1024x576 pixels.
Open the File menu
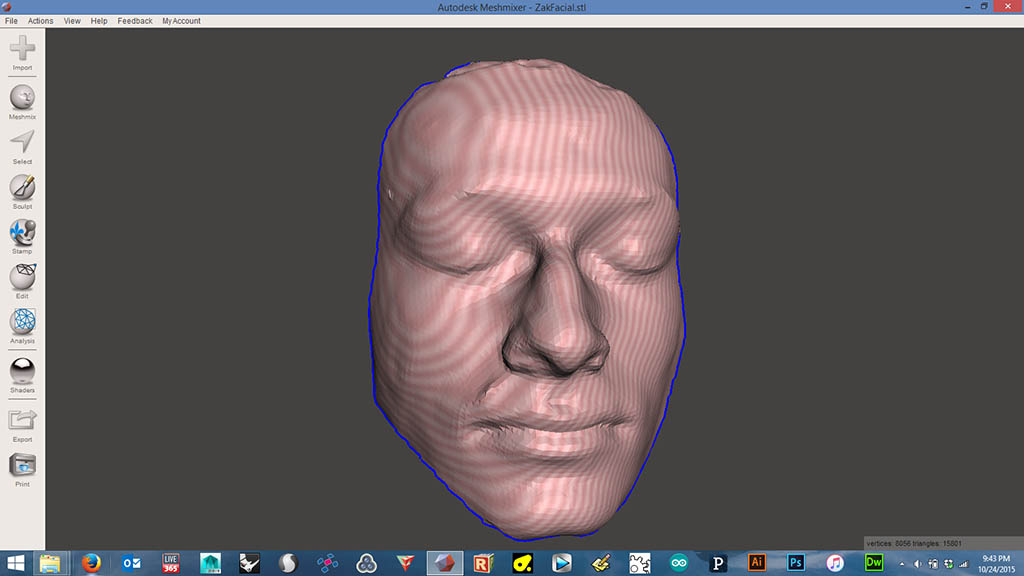(x=11, y=21)
